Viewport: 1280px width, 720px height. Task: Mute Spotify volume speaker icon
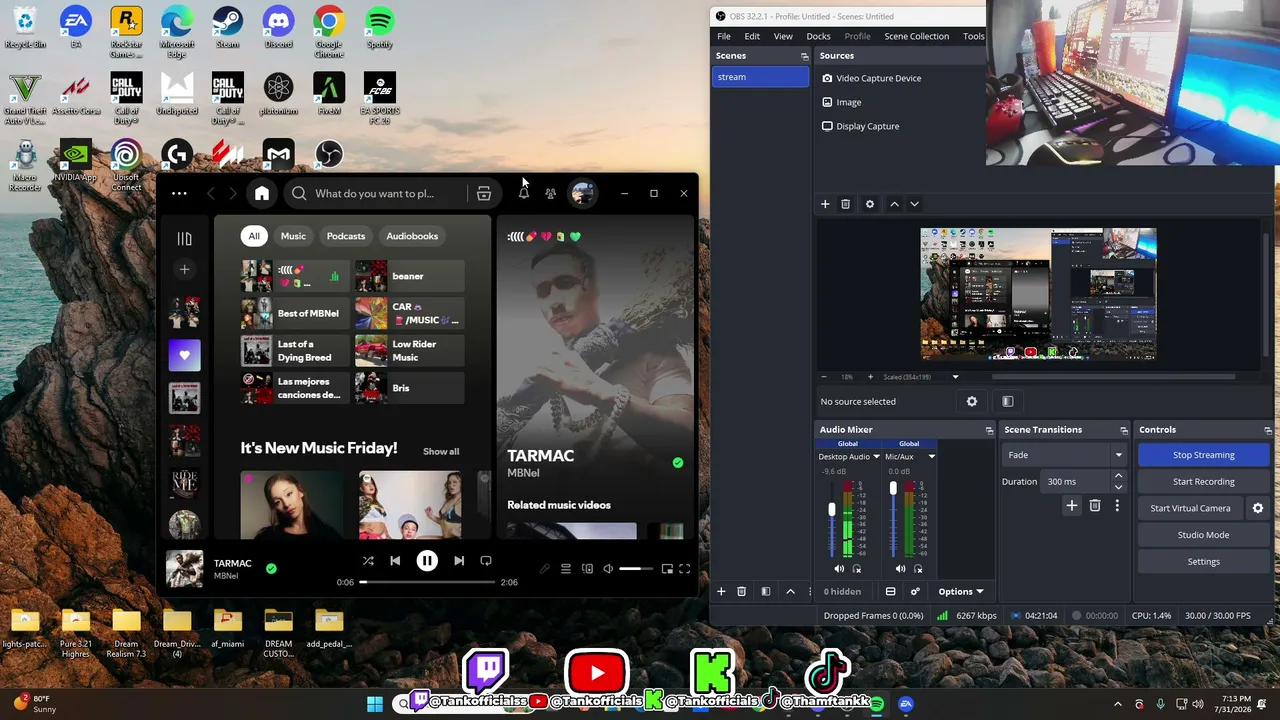pyautogui.click(x=608, y=569)
